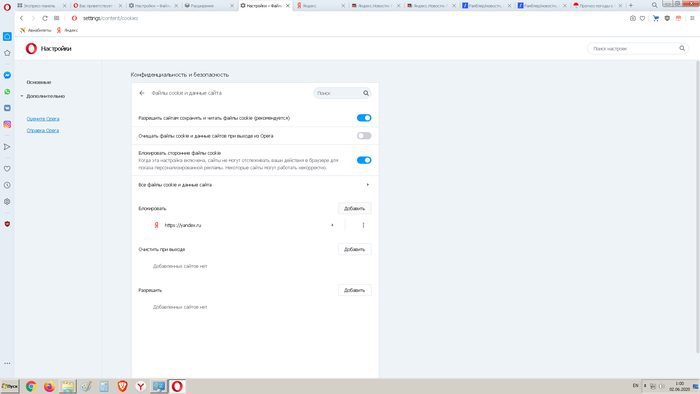
Task: Launch Yandex Browser from the taskbar
Action: click(x=141, y=386)
